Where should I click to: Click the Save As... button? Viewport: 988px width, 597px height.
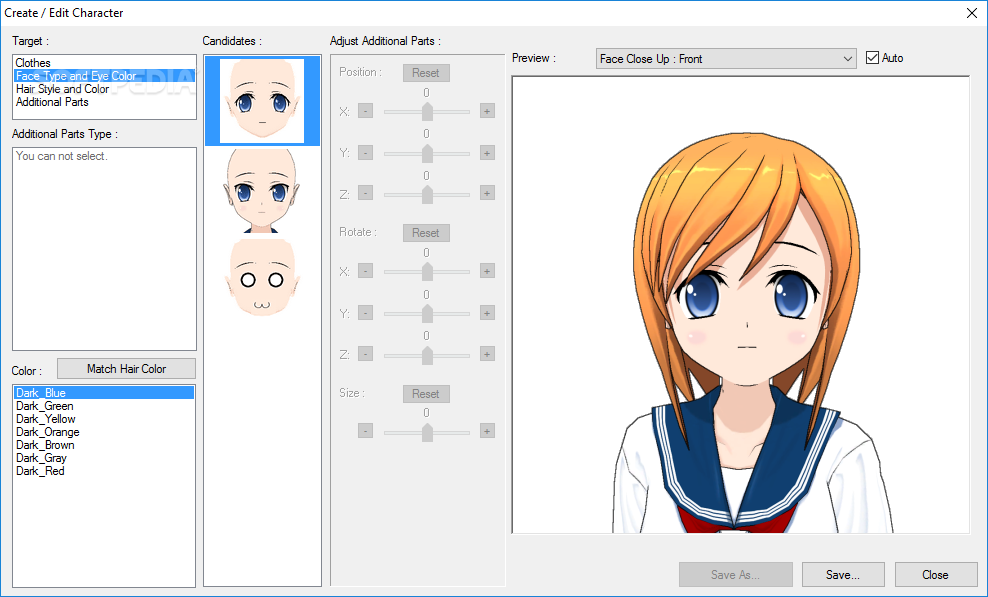pyautogui.click(x=735, y=575)
